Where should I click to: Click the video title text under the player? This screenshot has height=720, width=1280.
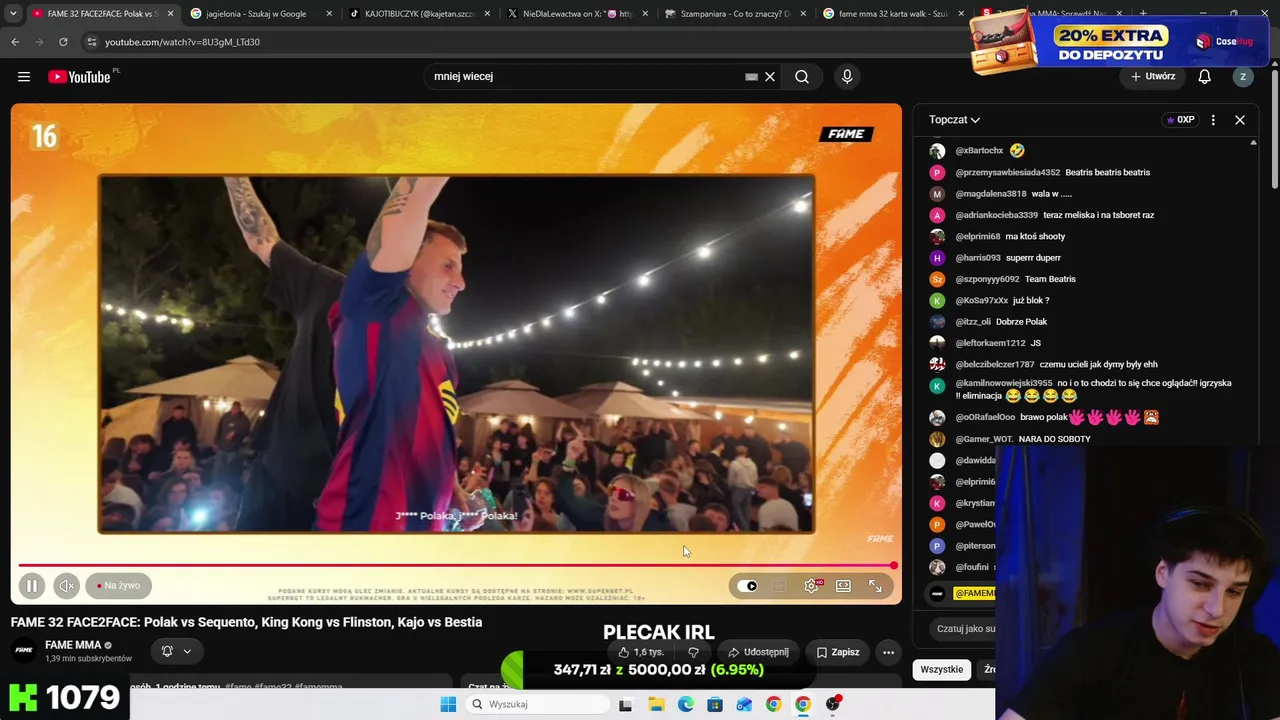pyautogui.click(x=246, y=622)
